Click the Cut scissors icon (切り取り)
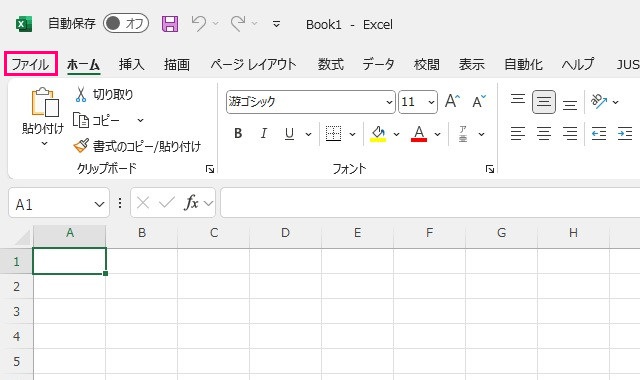 [80, 94]
